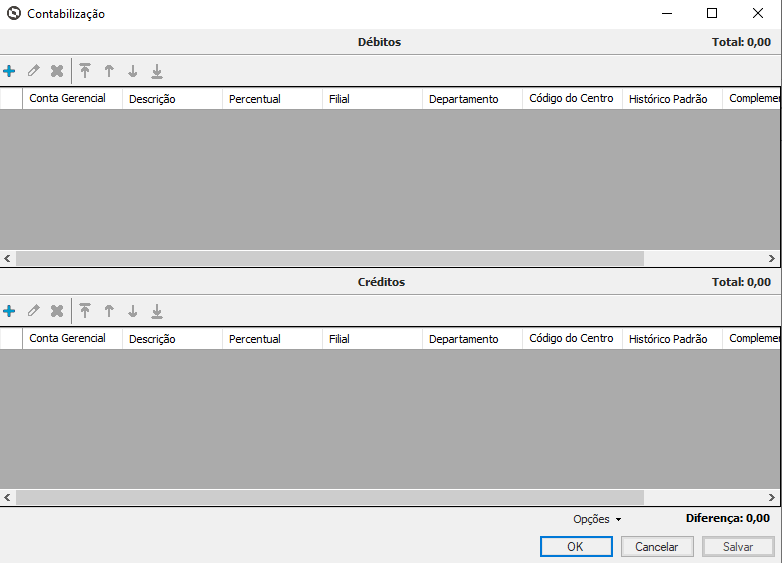
Task: Click the Histórico Padrão header in Débitos
Action: pos(668,99)
